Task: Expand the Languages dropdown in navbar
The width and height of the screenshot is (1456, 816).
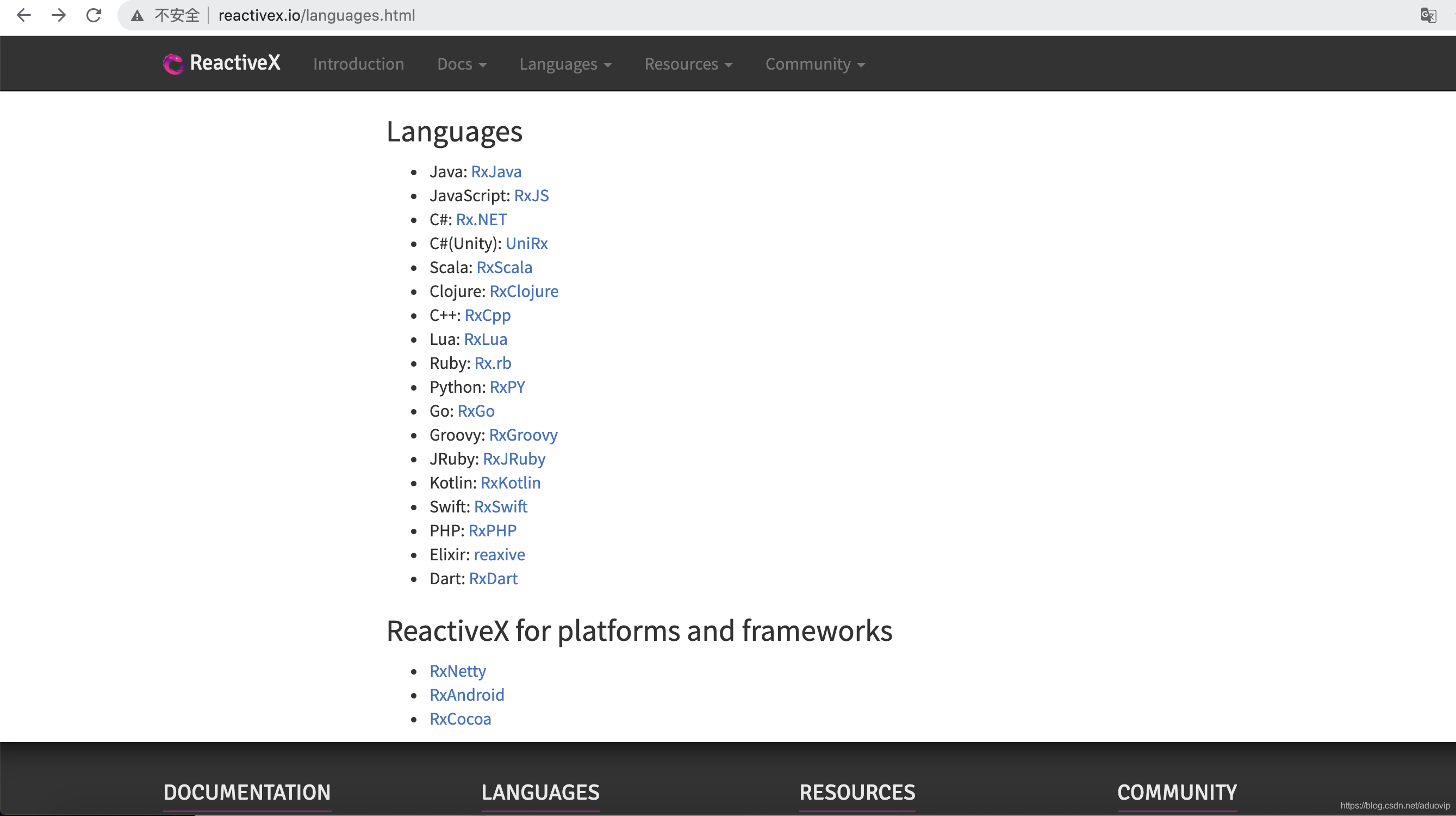Action: point(565,64)
